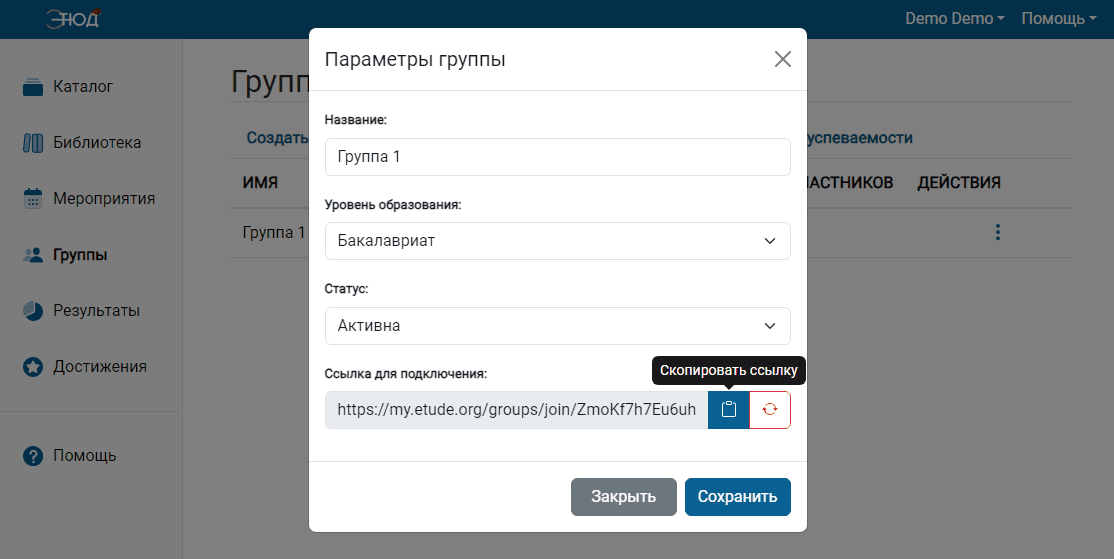Open Достижения section
Image resolution: width=1114 pixels, height=559 pixels.
[100, 367]
